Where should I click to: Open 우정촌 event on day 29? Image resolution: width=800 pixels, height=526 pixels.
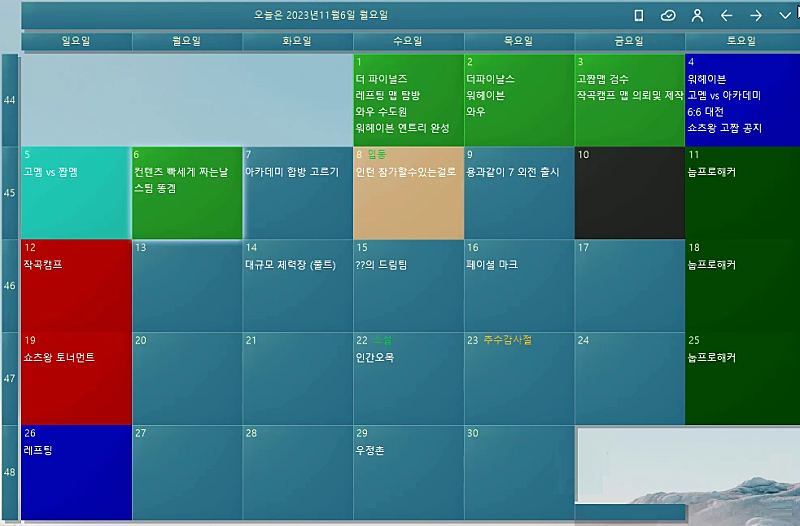(370, 450)
